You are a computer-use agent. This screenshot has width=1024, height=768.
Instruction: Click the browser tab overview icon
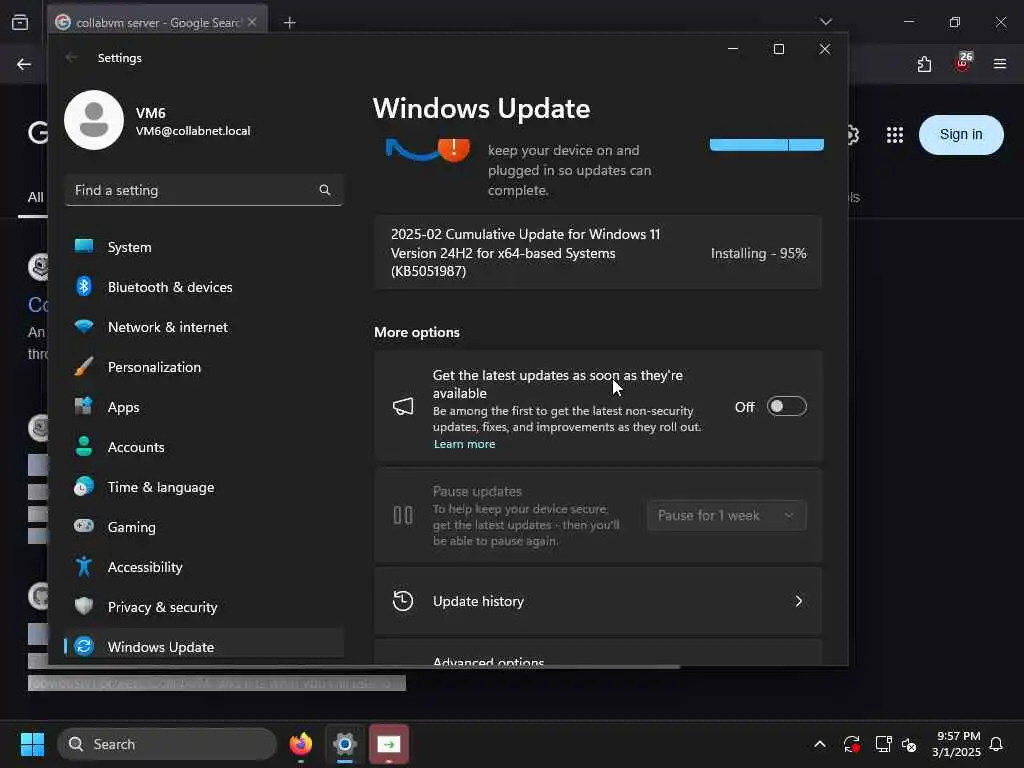tap(20, 22)
